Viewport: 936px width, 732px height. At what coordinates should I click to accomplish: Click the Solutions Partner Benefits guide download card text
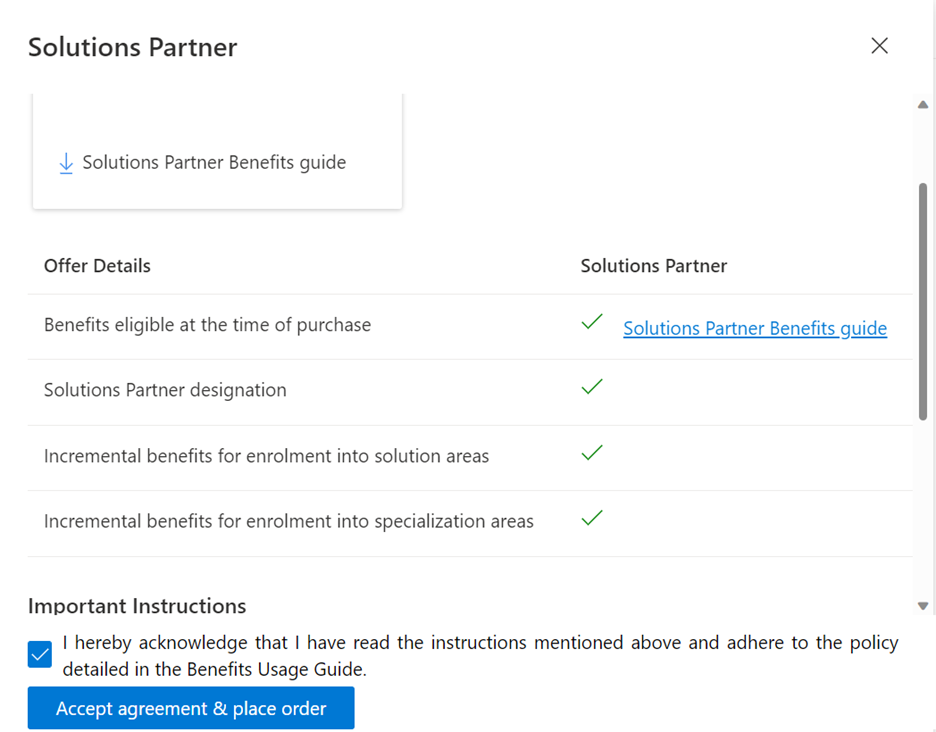(x=214, y=163)
